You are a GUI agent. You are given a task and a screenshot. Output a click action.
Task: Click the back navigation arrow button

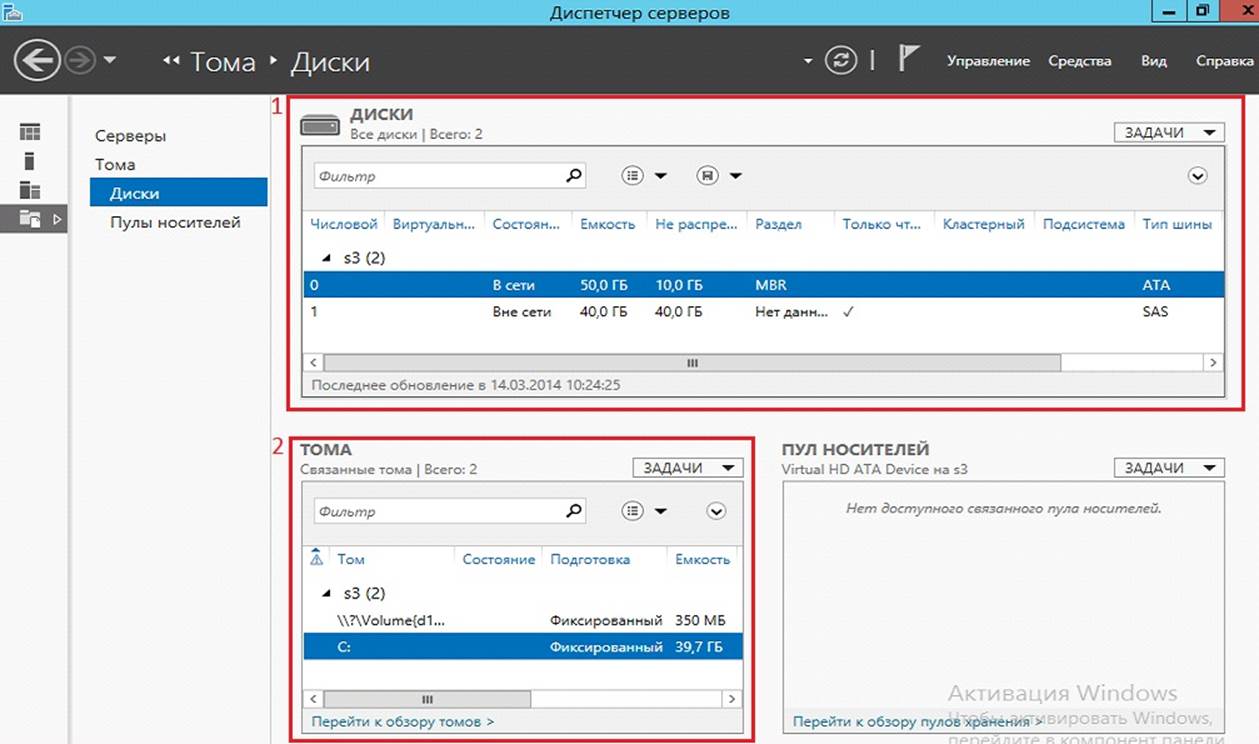(36, 61)
